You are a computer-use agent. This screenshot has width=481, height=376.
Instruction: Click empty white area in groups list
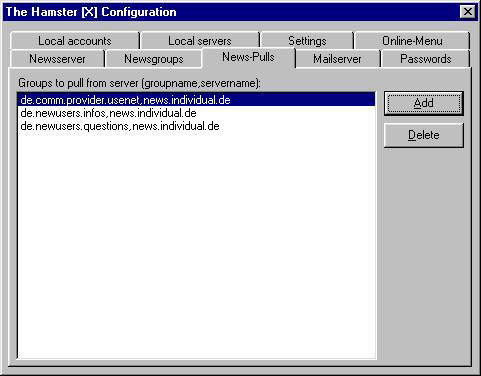pyautogui.click(x=197, y=243)
